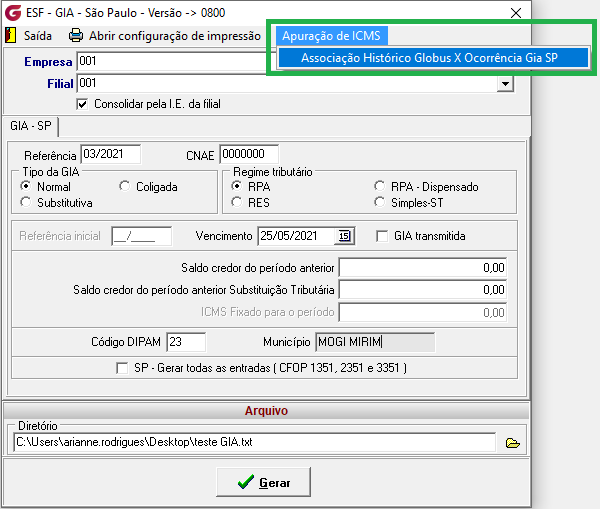The image size is (600, 509).
Task: Click the Regime tributário group label
Action: [x=273, y=172]
